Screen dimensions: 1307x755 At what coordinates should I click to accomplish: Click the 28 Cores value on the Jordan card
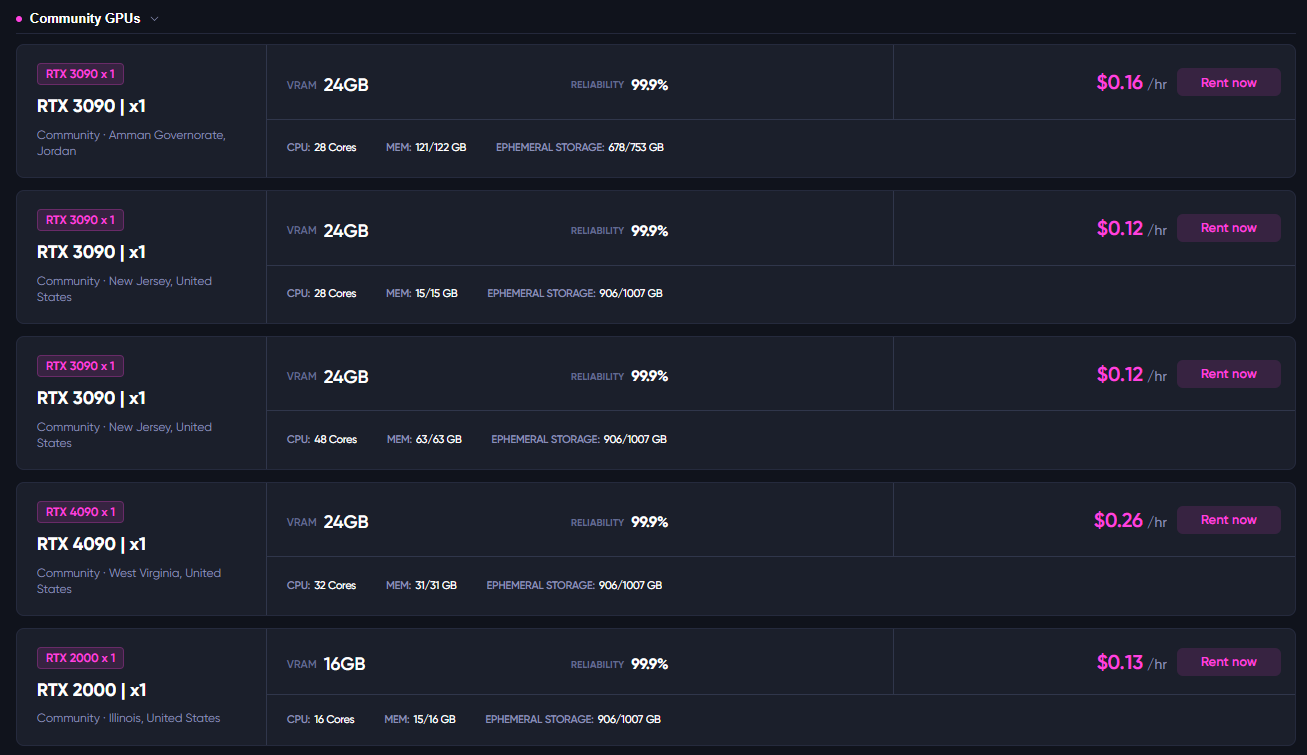tap(335, 148)
